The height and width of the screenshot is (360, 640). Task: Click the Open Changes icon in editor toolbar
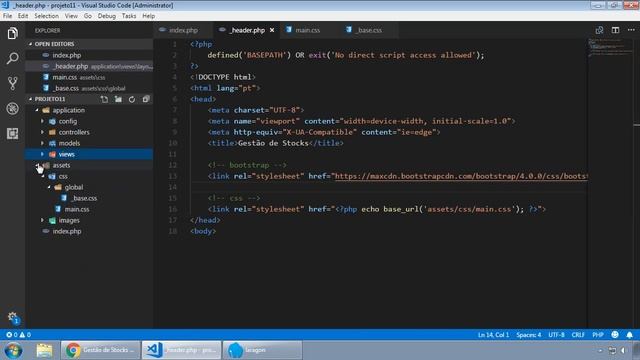(599, 30)
